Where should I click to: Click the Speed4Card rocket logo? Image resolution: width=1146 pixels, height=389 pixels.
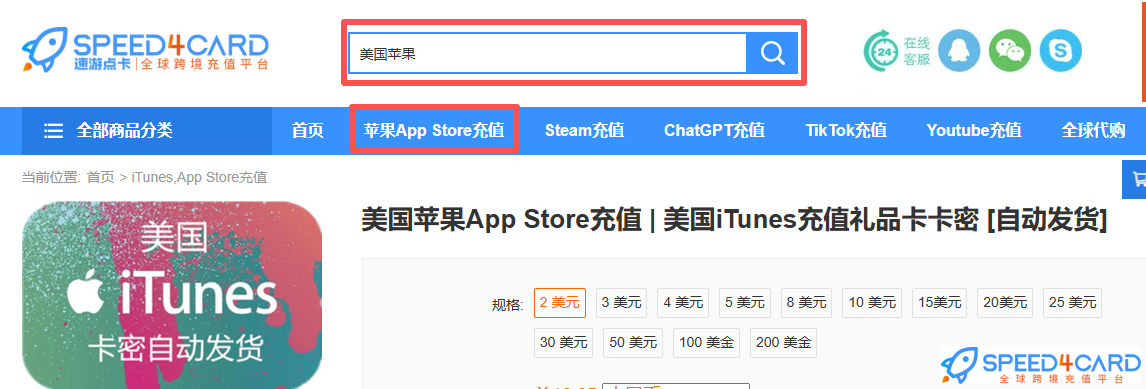(x=145, y=50)
